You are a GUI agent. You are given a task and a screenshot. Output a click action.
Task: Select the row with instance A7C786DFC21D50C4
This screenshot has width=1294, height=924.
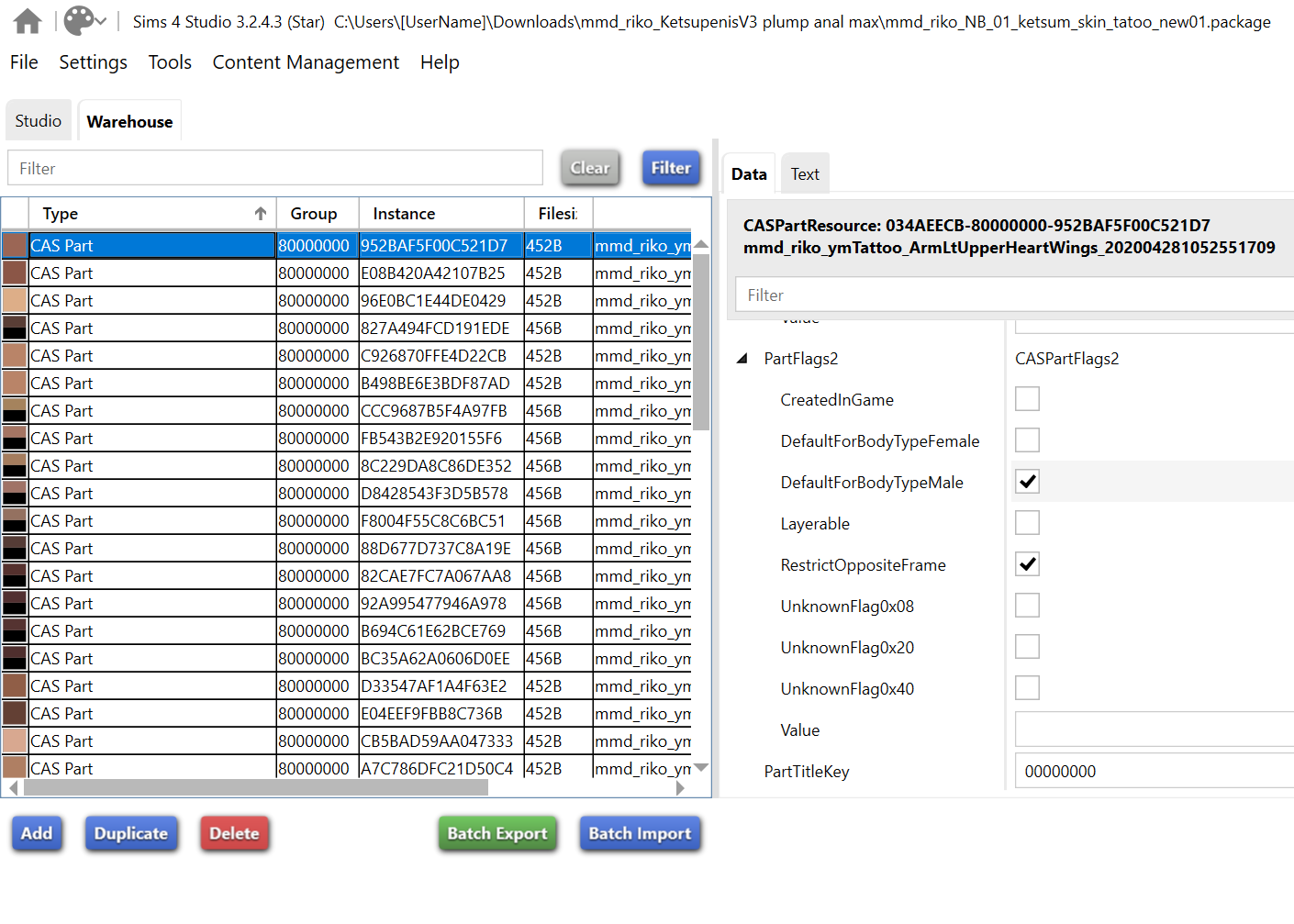click(347, 767)
